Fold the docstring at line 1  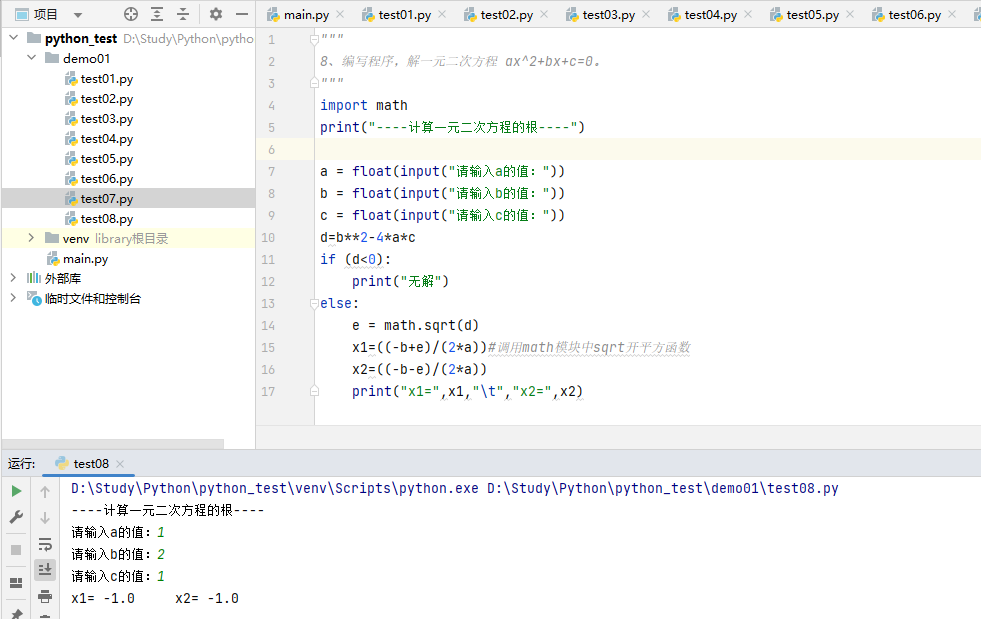tap(314, 39)
